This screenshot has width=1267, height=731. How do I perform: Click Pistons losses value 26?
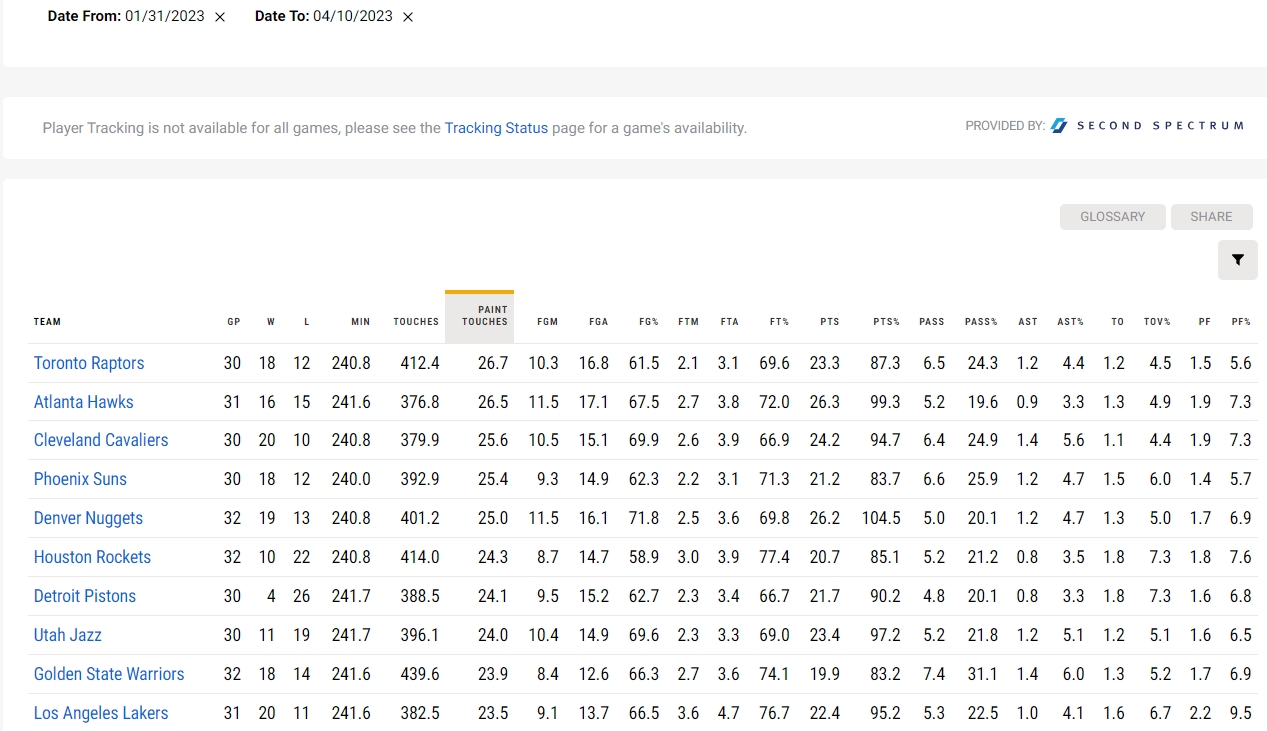tap(301, 596)
